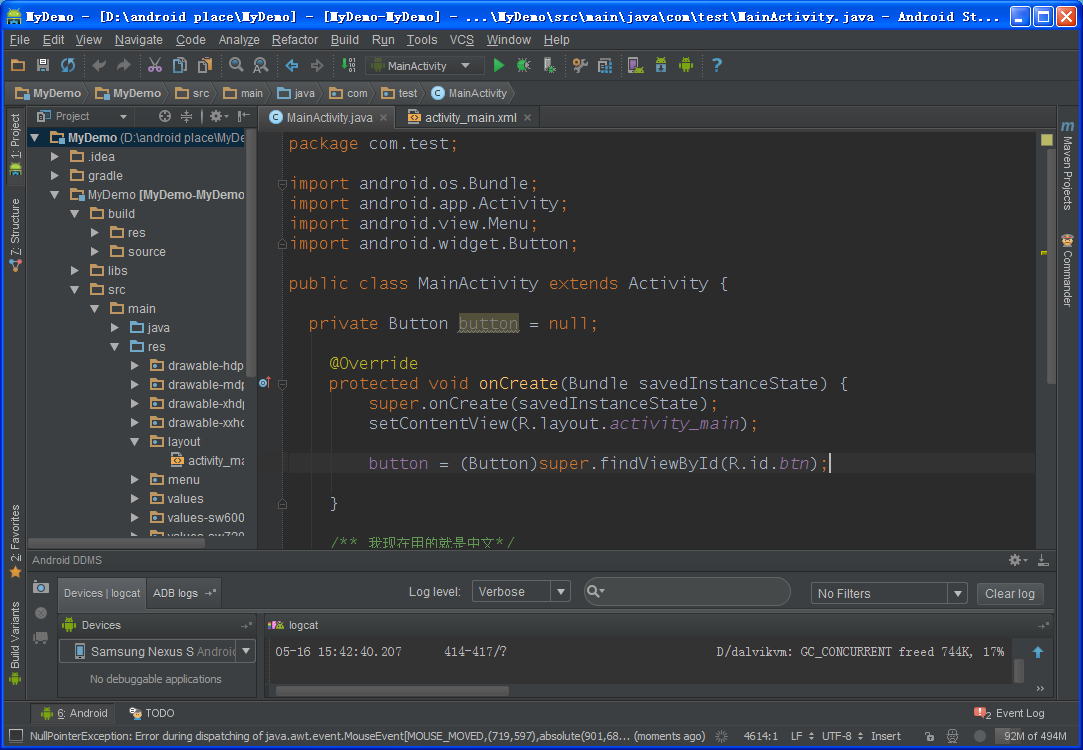Open the TODO tool window

point(152,713)
